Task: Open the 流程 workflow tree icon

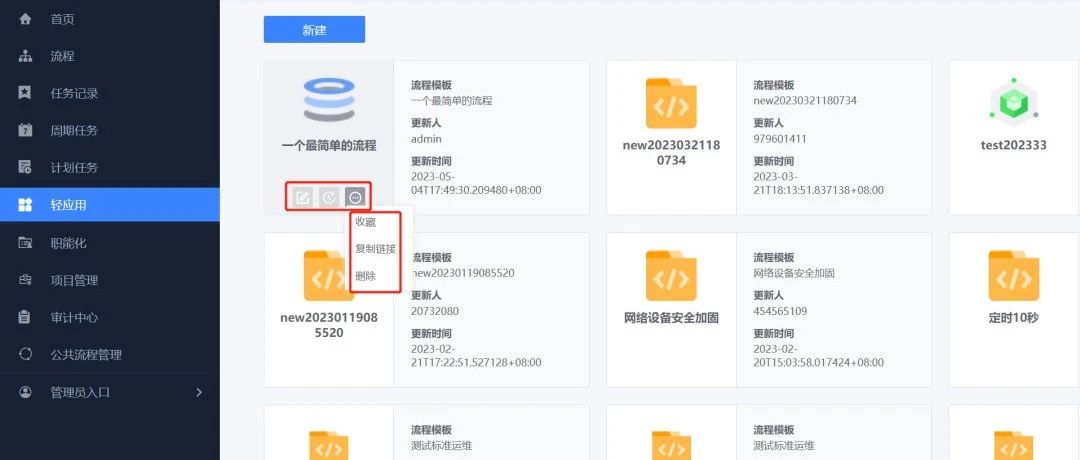Action: click(x=25, y=56)
